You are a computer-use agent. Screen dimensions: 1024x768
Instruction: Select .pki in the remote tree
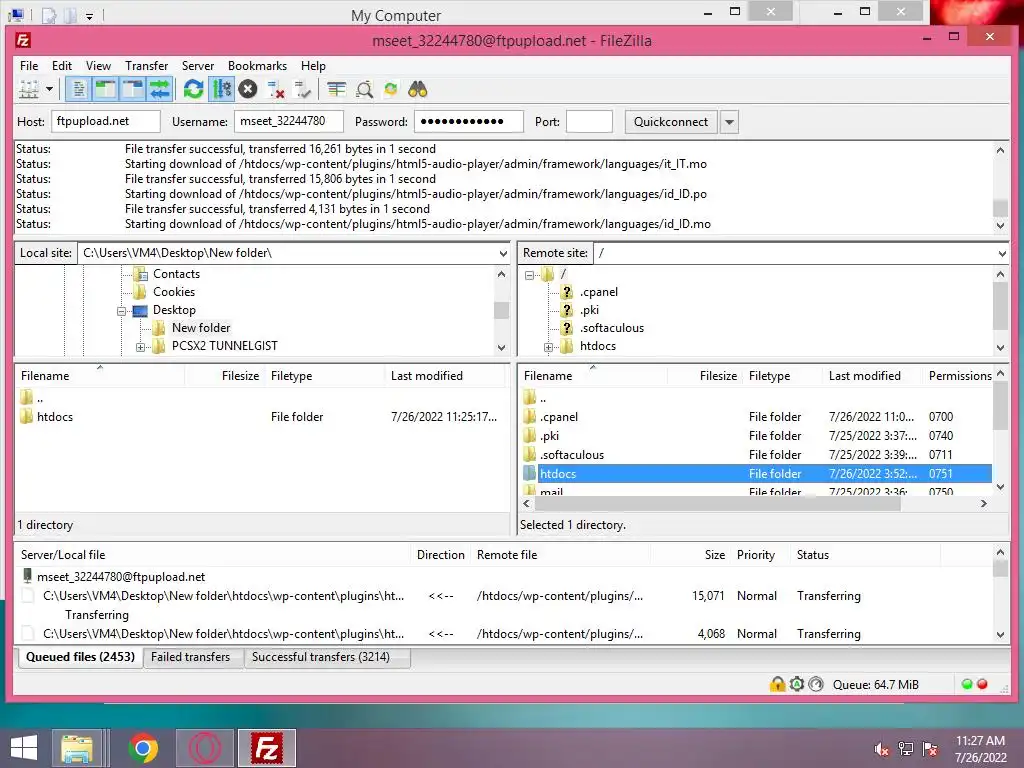(x=589, y=310)
